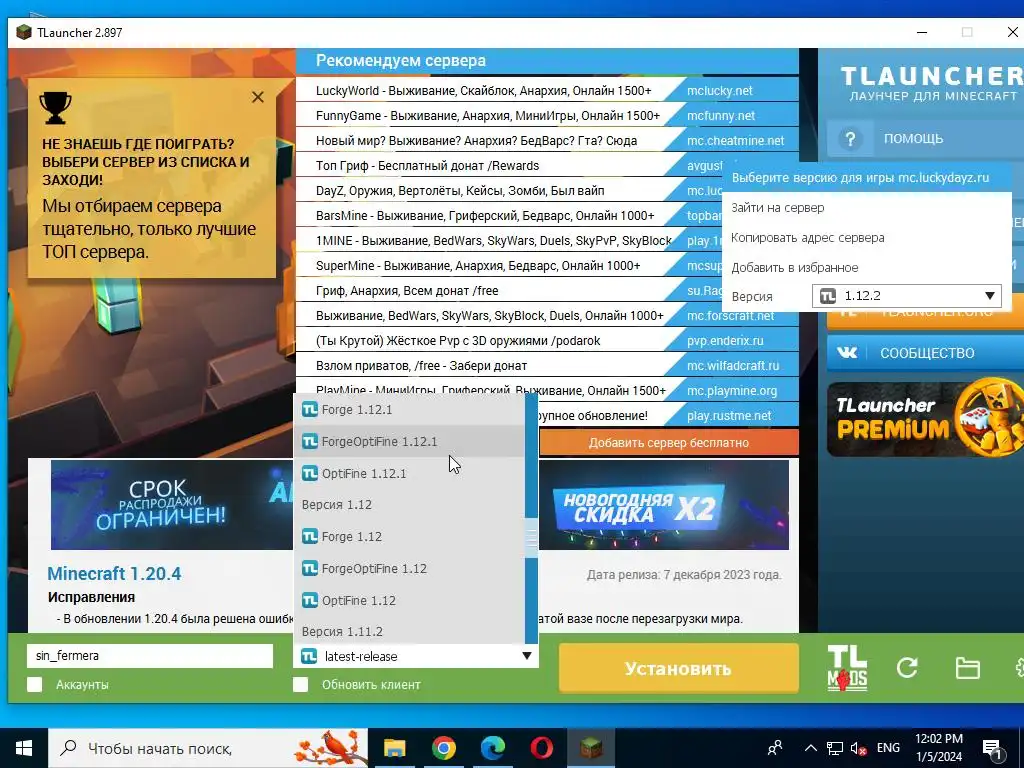Click mcfunny.net server address
The height and width of the screenshot is (768, 1024).
tap(721, 116)
